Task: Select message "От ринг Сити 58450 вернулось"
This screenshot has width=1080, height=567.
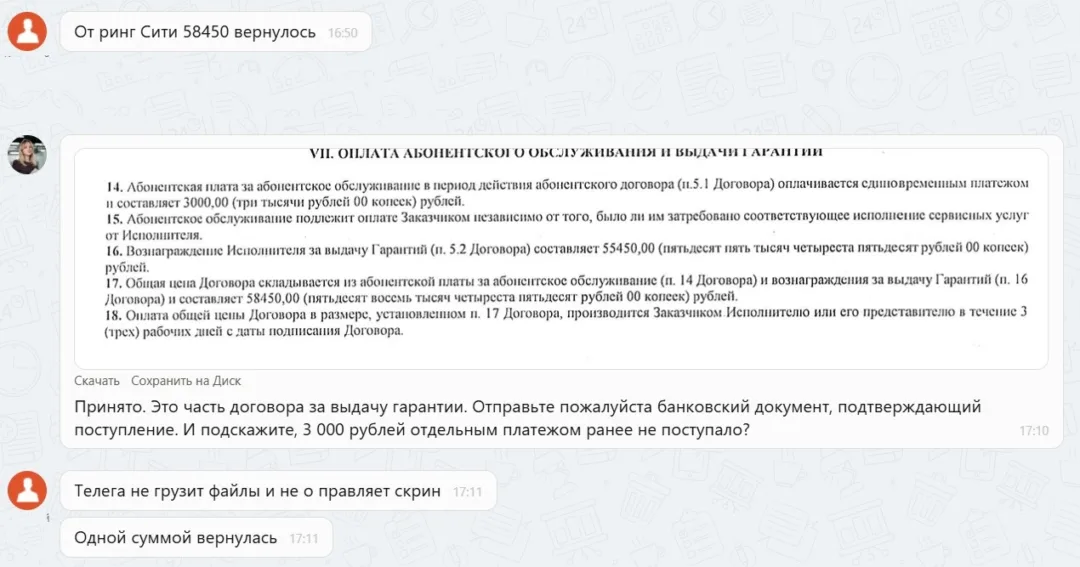Action: tap(216, 32)
